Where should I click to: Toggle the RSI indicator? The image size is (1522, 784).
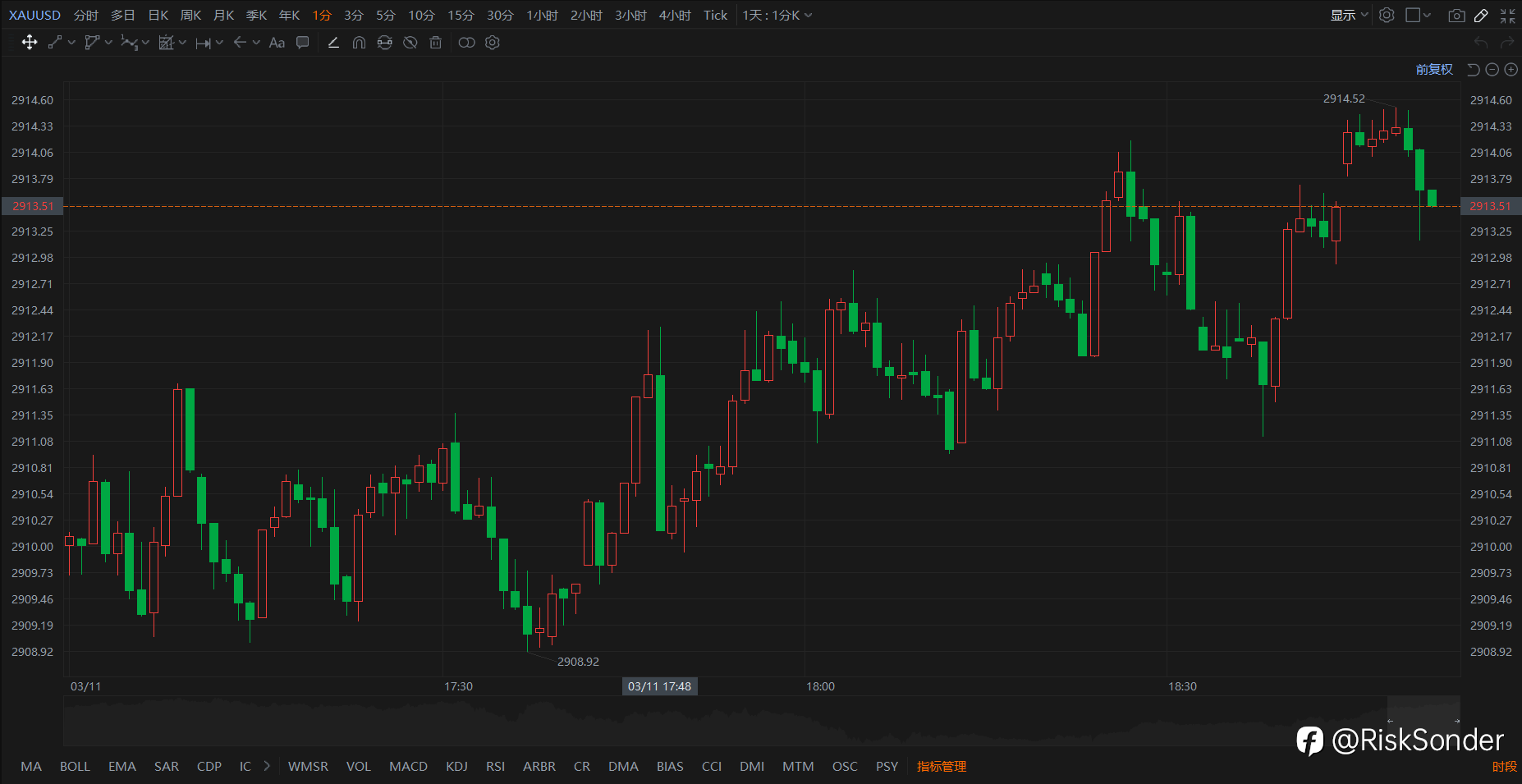pos(495,766)
